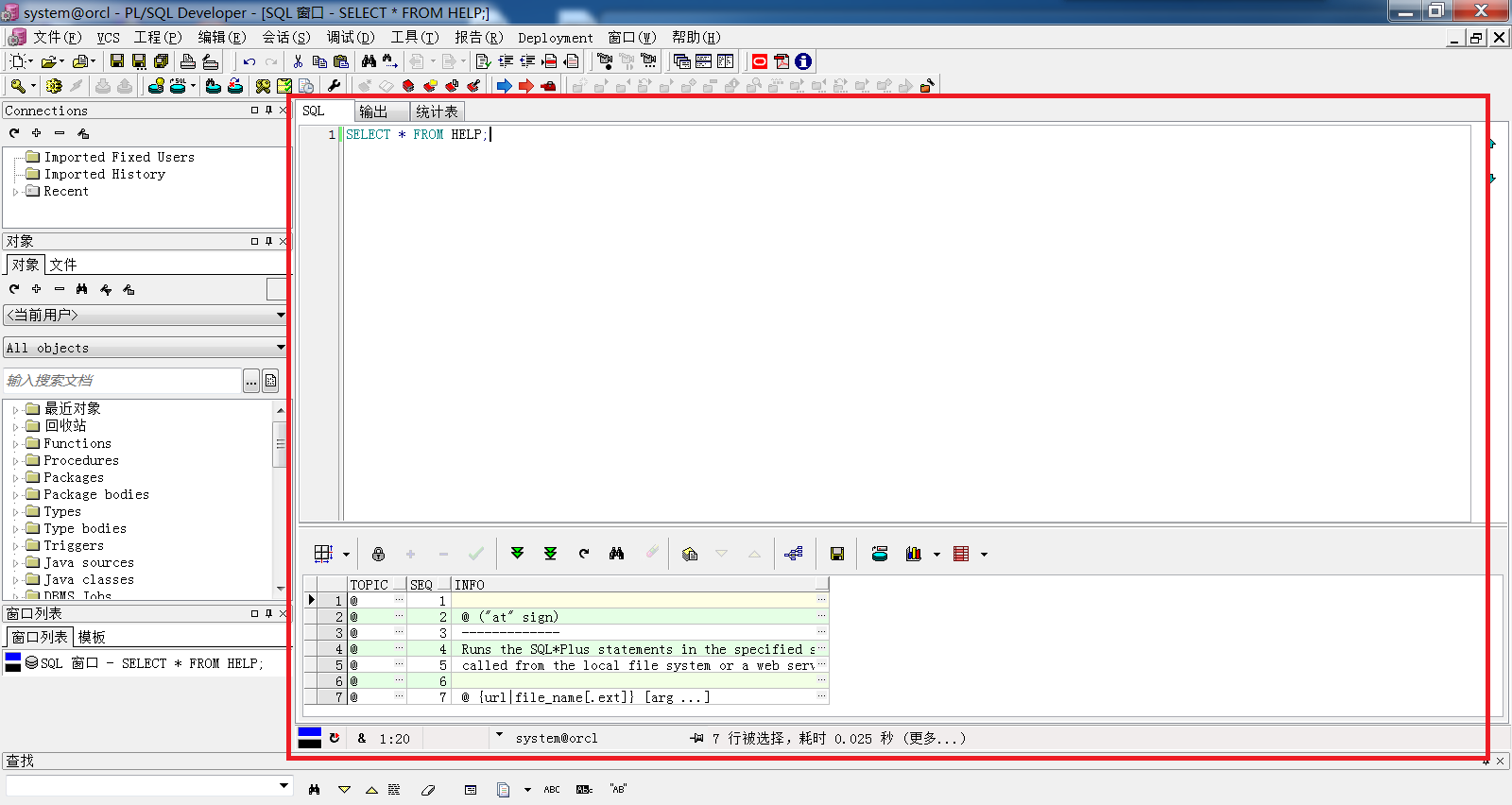This screenshot has height=805, width=1512.
Task: Toggle the red break icon in the status bar
Action: tap(335, 738)
